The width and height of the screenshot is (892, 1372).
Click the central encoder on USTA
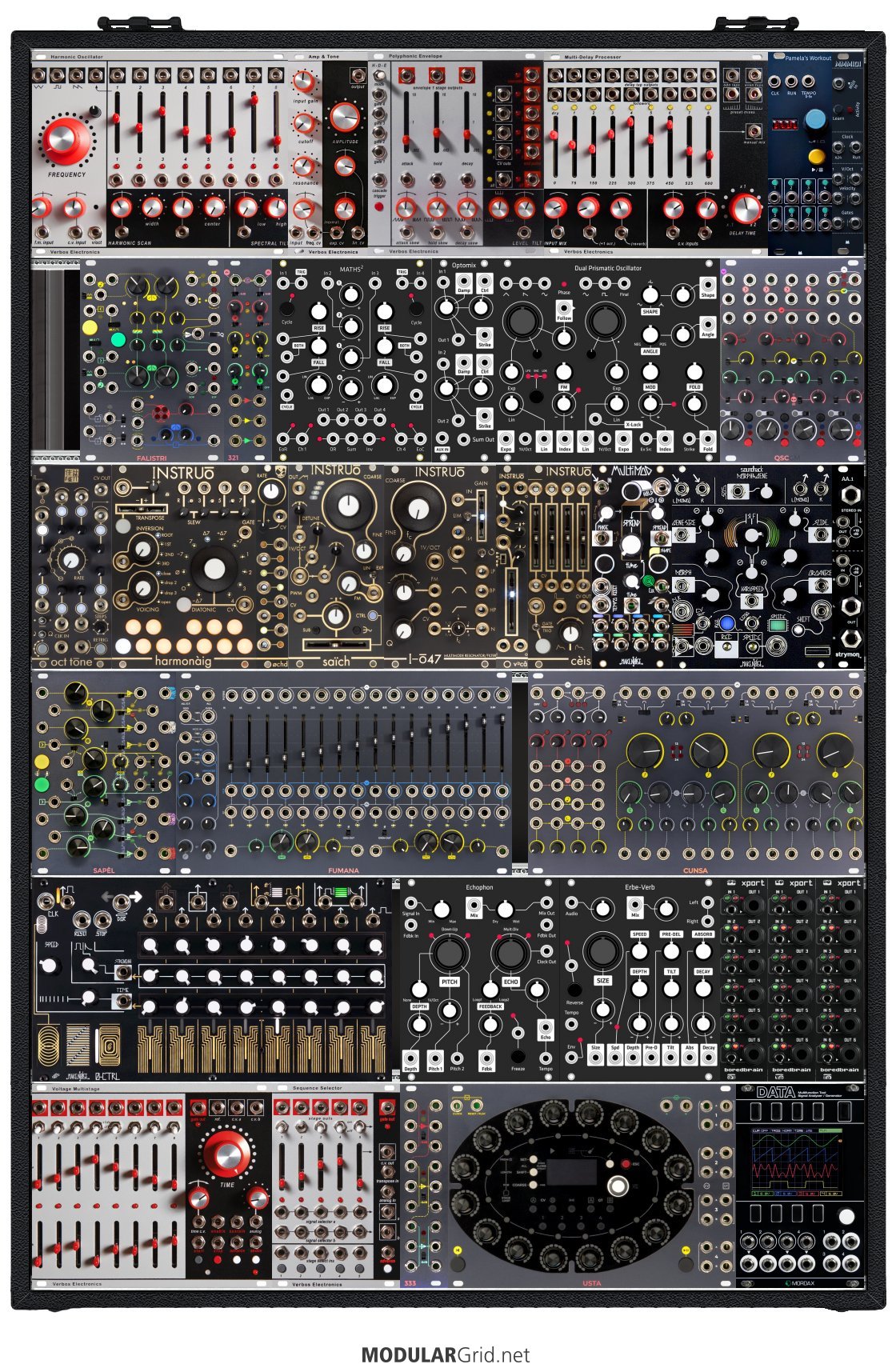(x=618, y=1186)
